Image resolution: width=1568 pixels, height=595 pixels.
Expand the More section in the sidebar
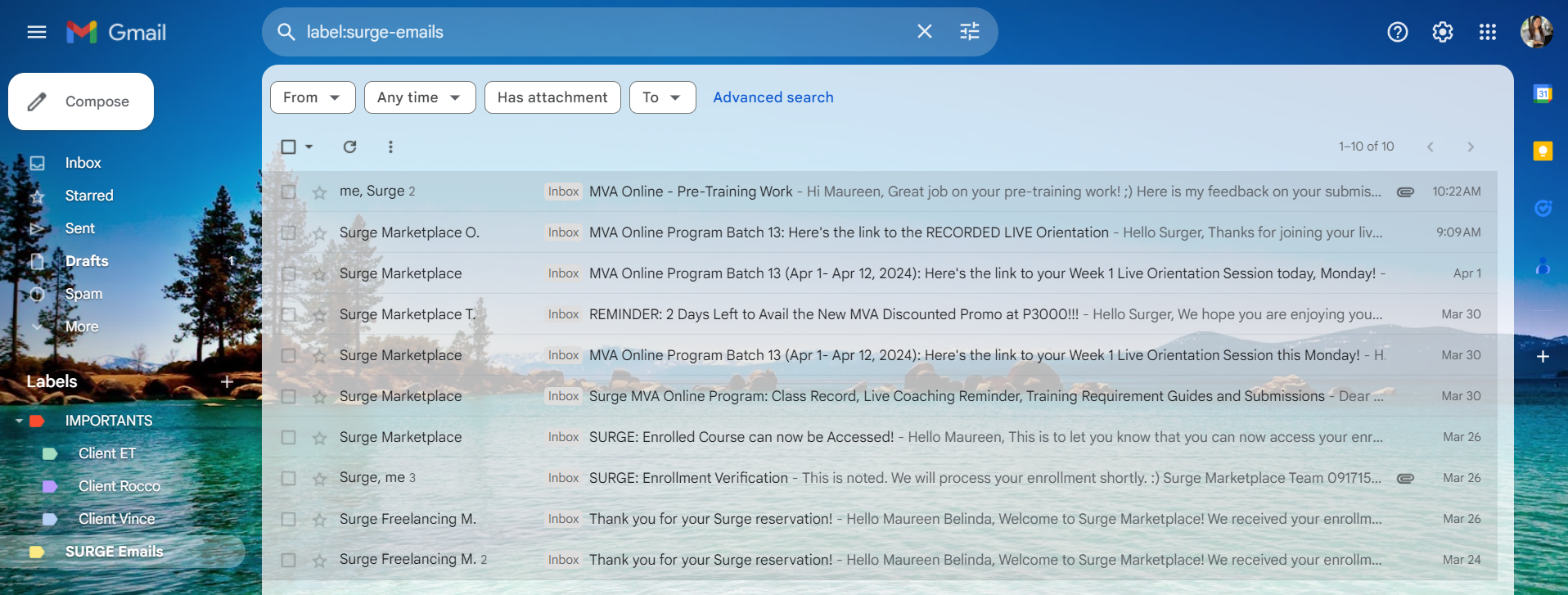(82, 327)
